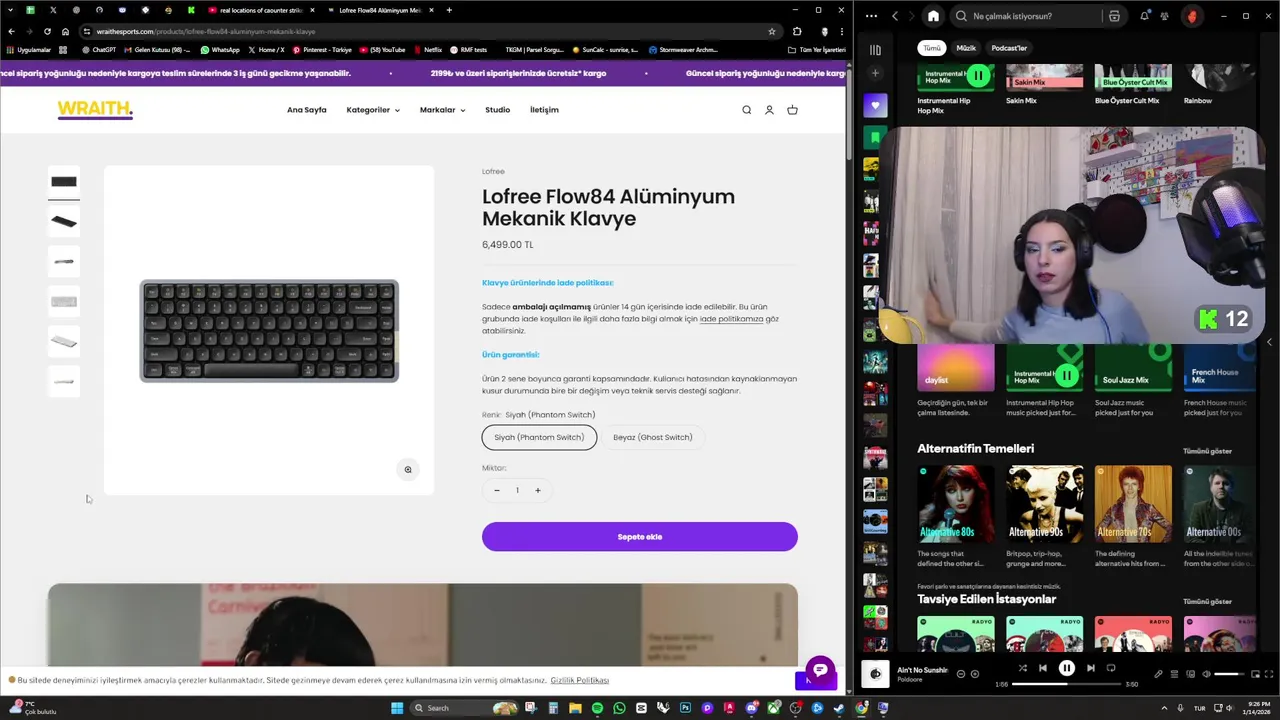
Task: Select white keyboard thumbnail image
Action: 64,302
